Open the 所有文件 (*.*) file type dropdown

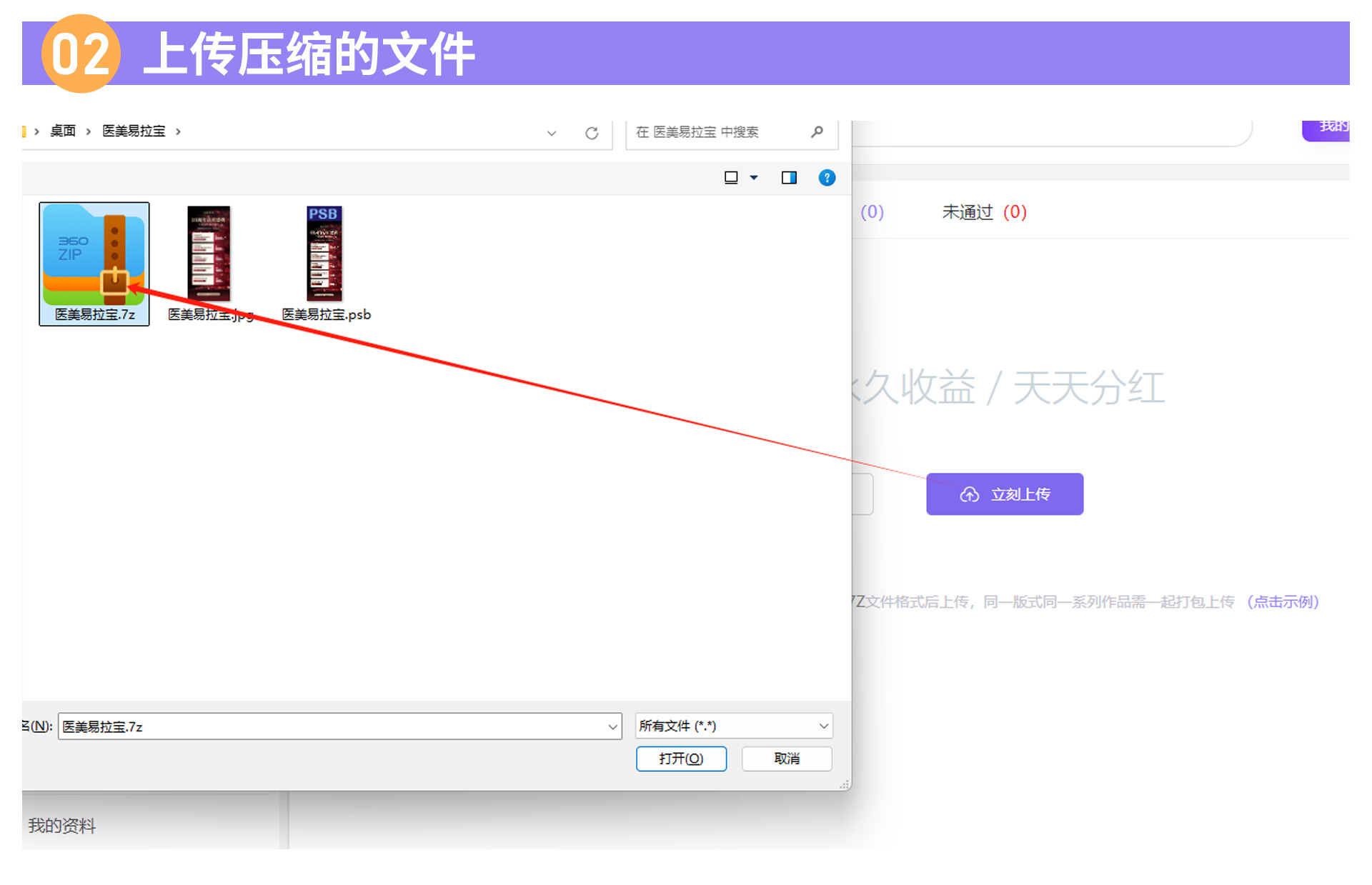[x=734, y=726]
